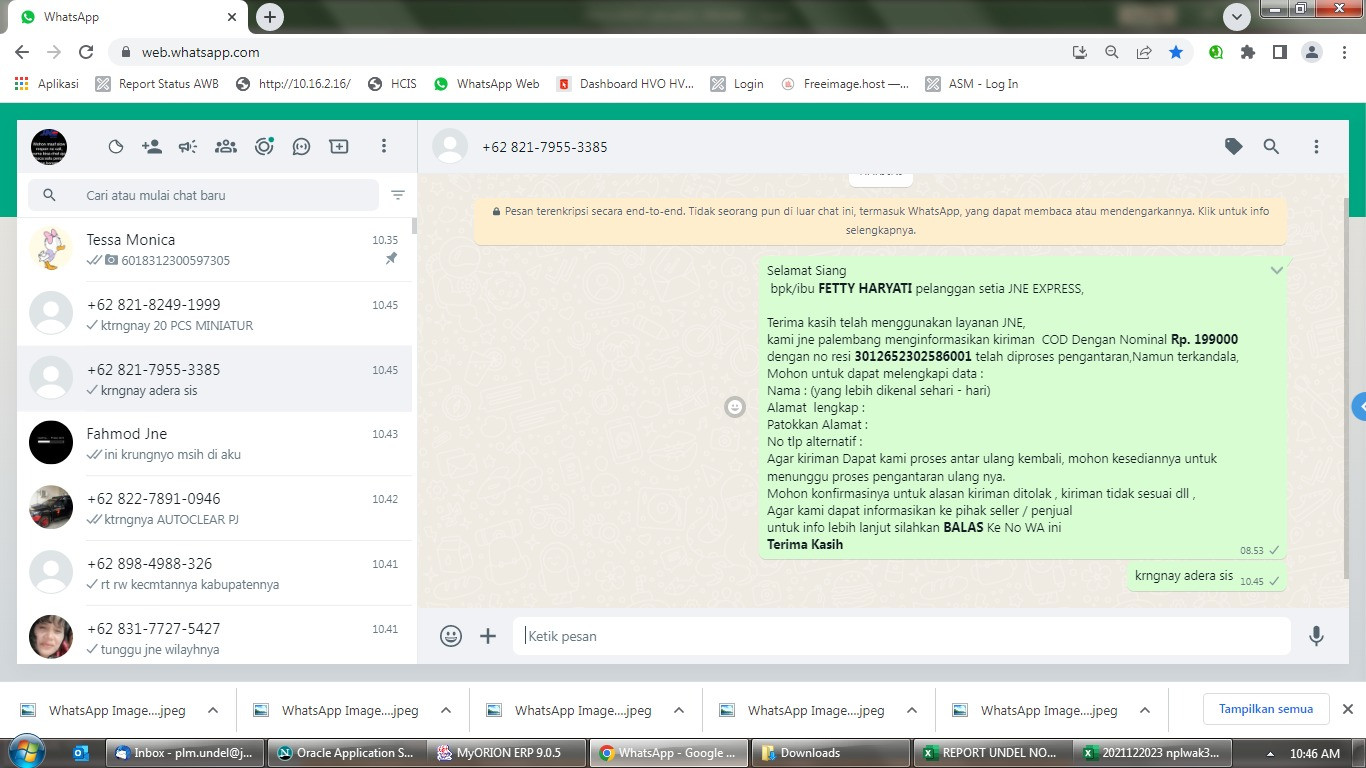Viewport: 1366px width, 768px height.
Task: Open Dashboard HVO bookmark
Action: pos(625,84)
